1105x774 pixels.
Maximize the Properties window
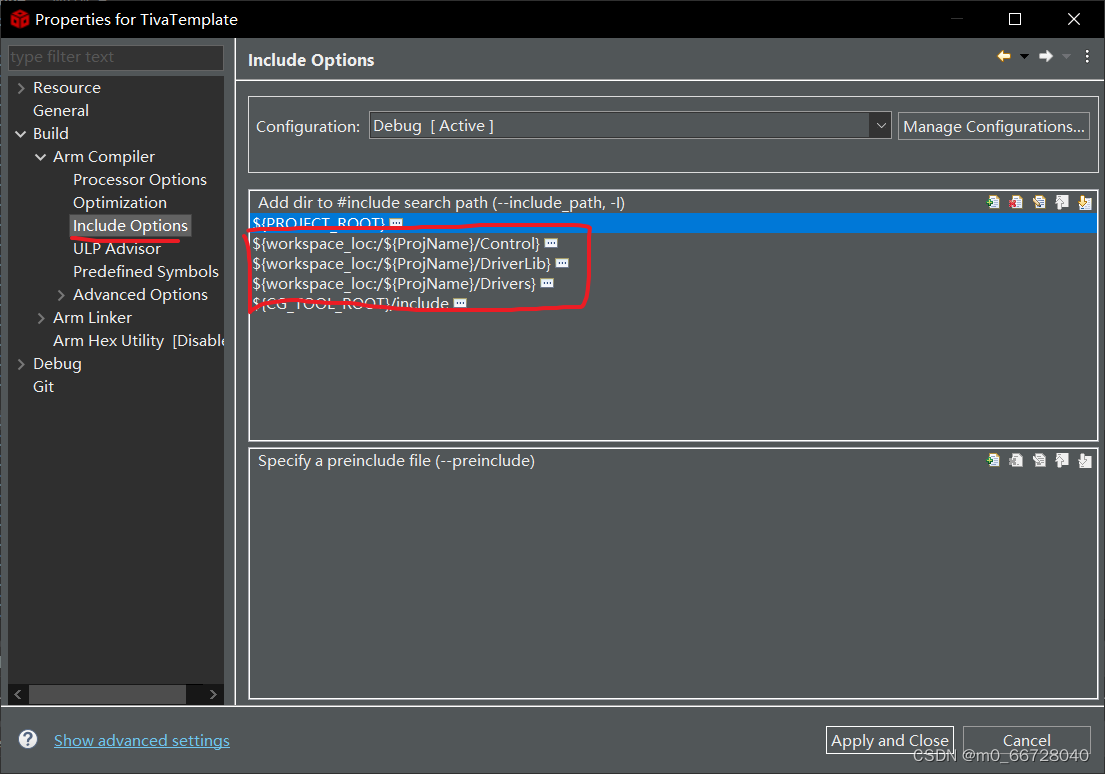click(x=1015, y=19)
